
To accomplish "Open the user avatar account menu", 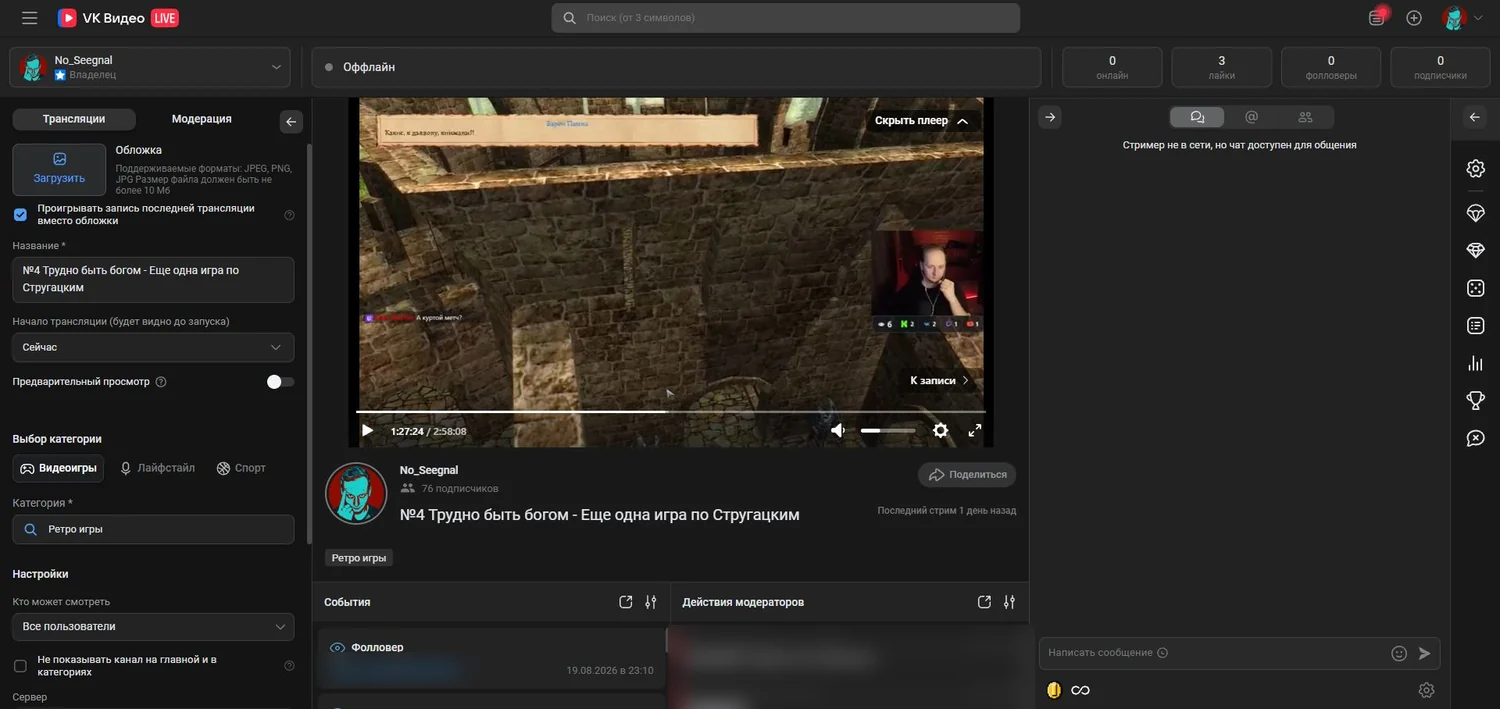I will point(1462,18).
